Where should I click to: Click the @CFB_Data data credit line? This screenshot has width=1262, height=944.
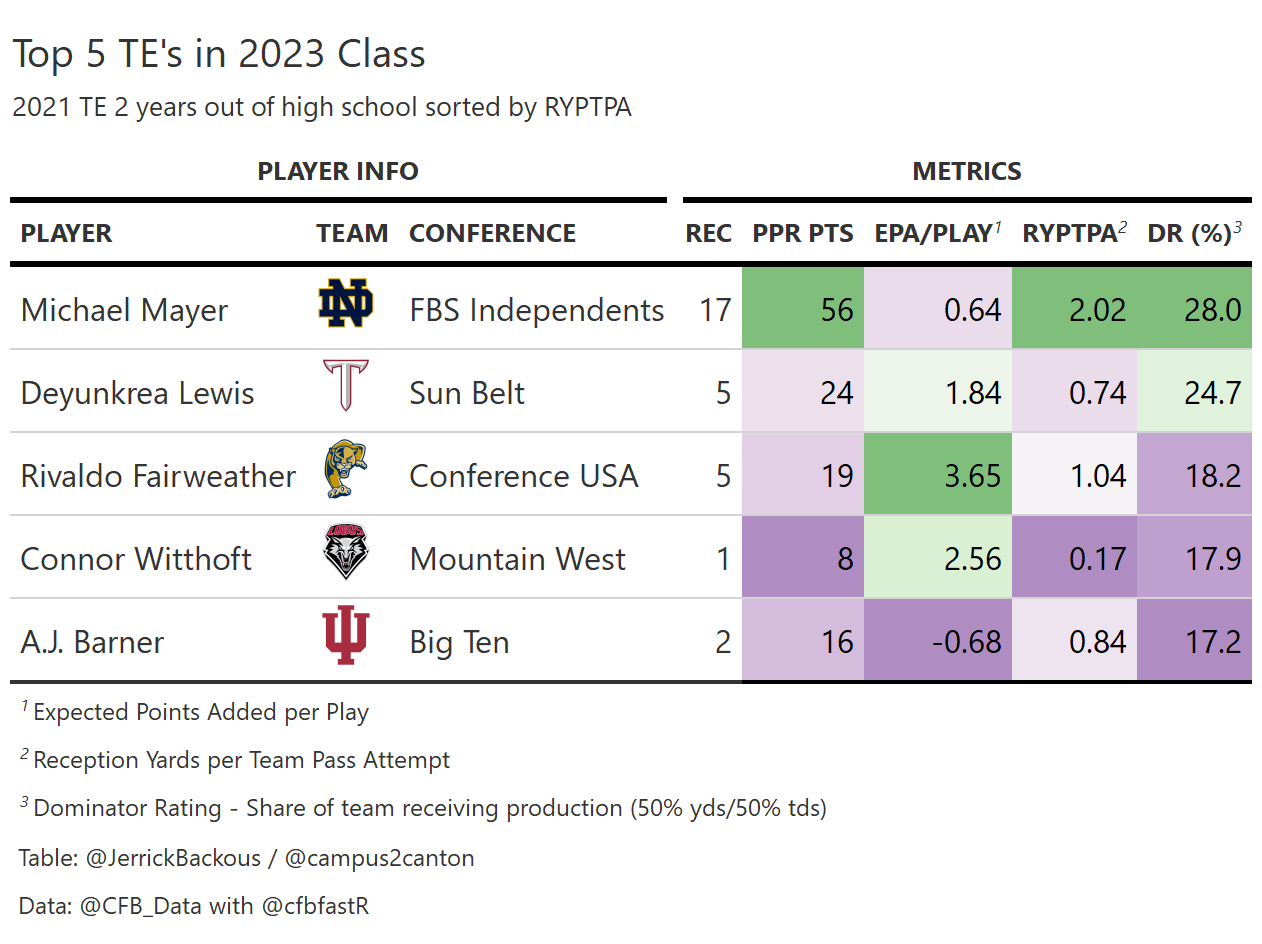[x=194, y=906]
